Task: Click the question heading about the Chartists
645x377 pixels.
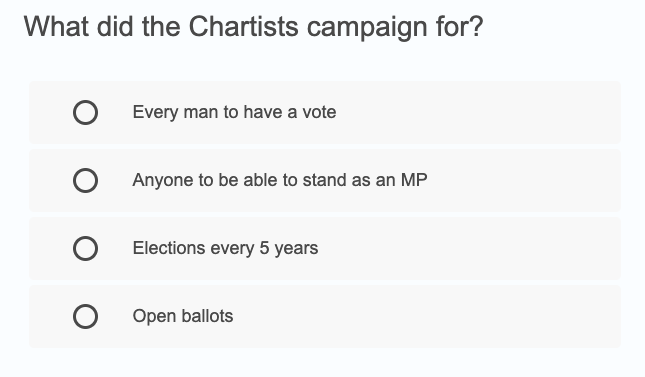Action: click(253, 28)
